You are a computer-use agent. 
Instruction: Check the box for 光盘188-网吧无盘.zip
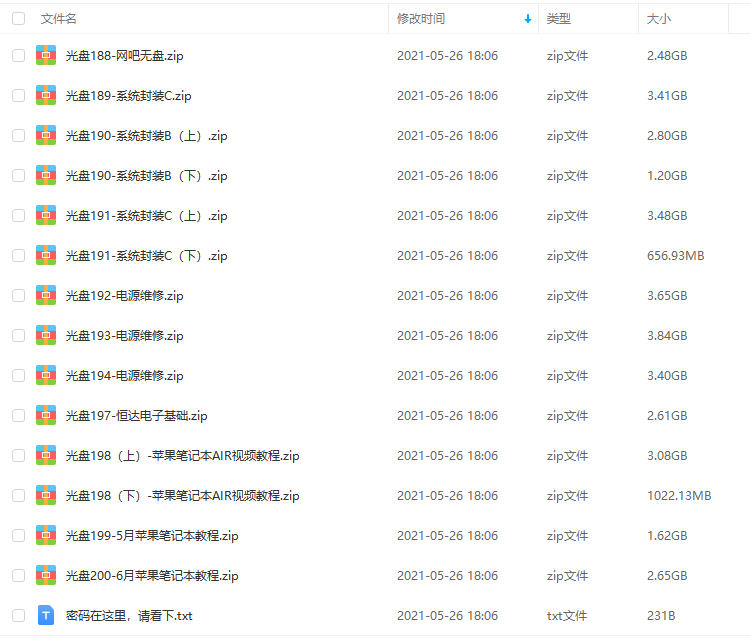(19, 55)
